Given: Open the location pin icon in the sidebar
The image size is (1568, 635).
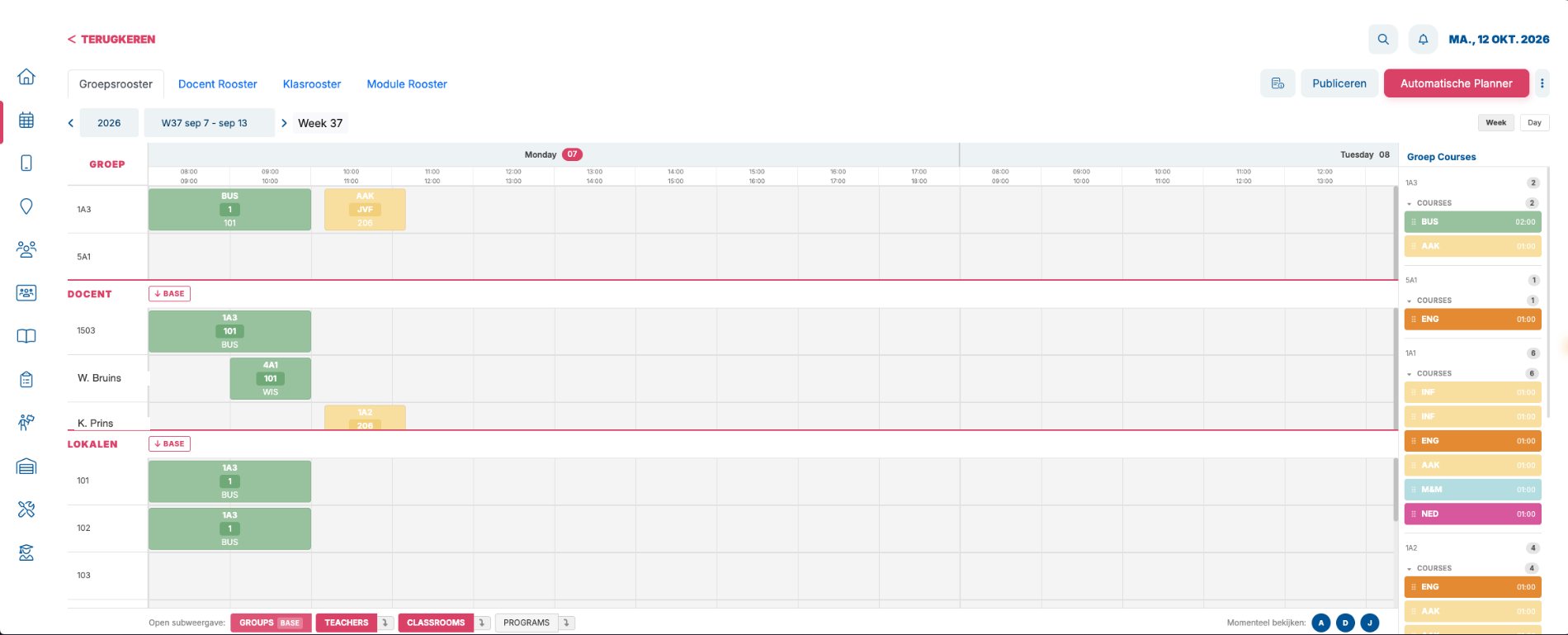Looking at the screenshot, I should [x=26, y=206].
